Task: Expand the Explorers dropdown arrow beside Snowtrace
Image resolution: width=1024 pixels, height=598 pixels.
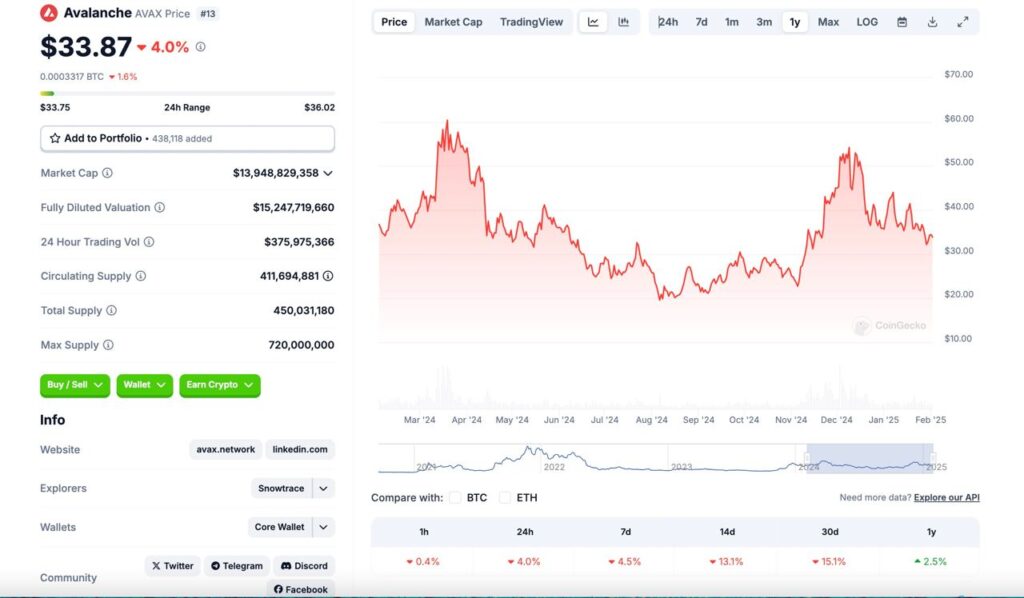Action: 323,488
